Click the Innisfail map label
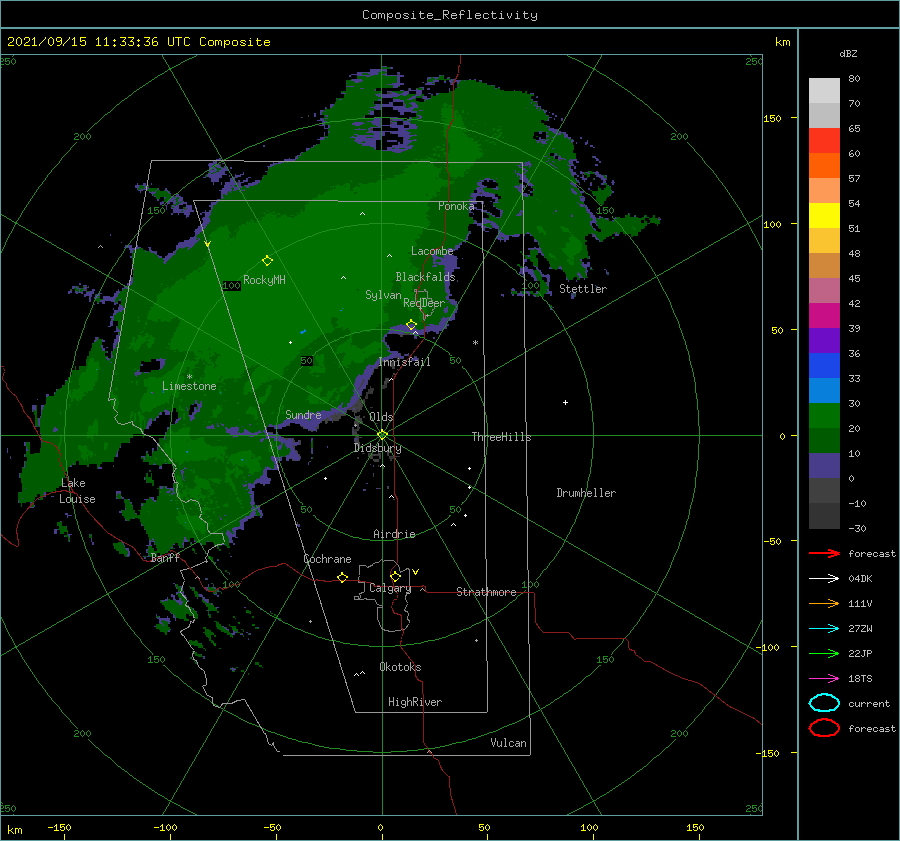900x841 pixels. pyautogui.click(x=404, y=362)
